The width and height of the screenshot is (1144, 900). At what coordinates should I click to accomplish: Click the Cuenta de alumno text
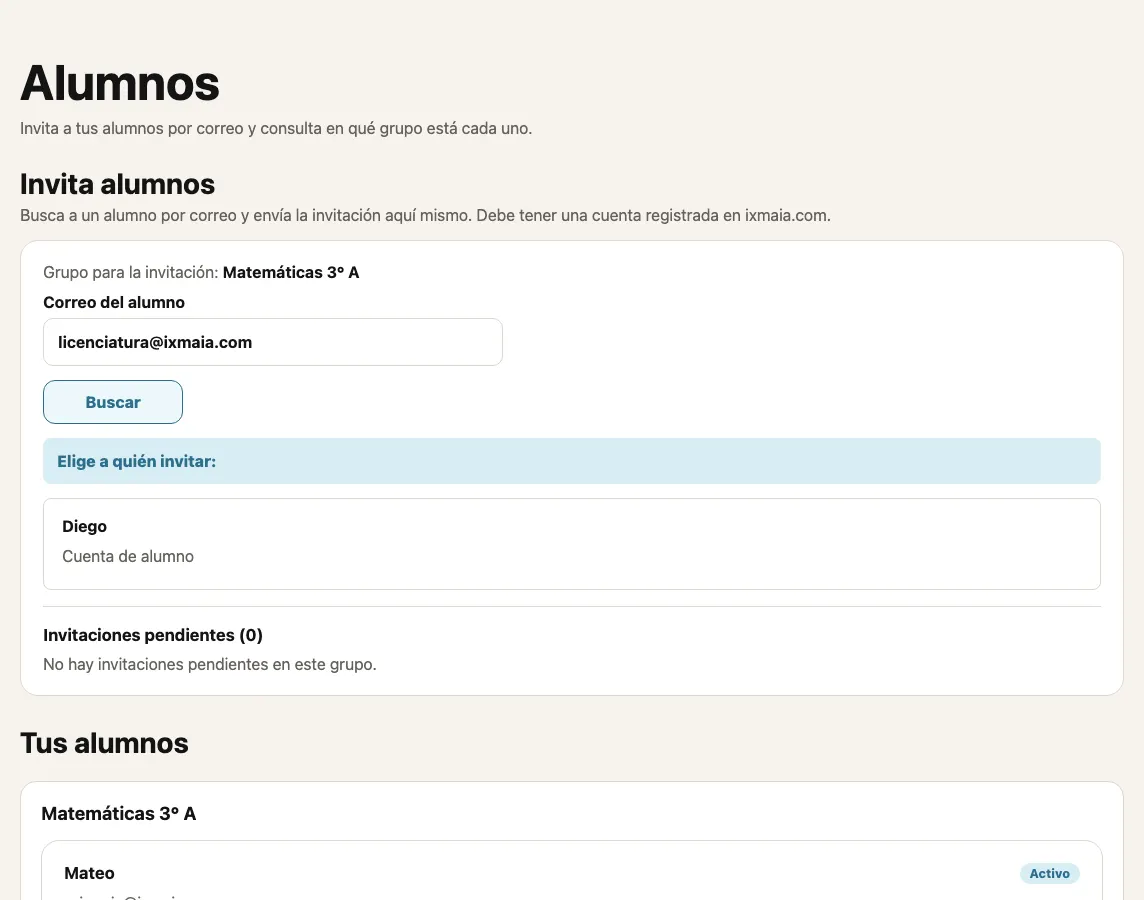128,556
